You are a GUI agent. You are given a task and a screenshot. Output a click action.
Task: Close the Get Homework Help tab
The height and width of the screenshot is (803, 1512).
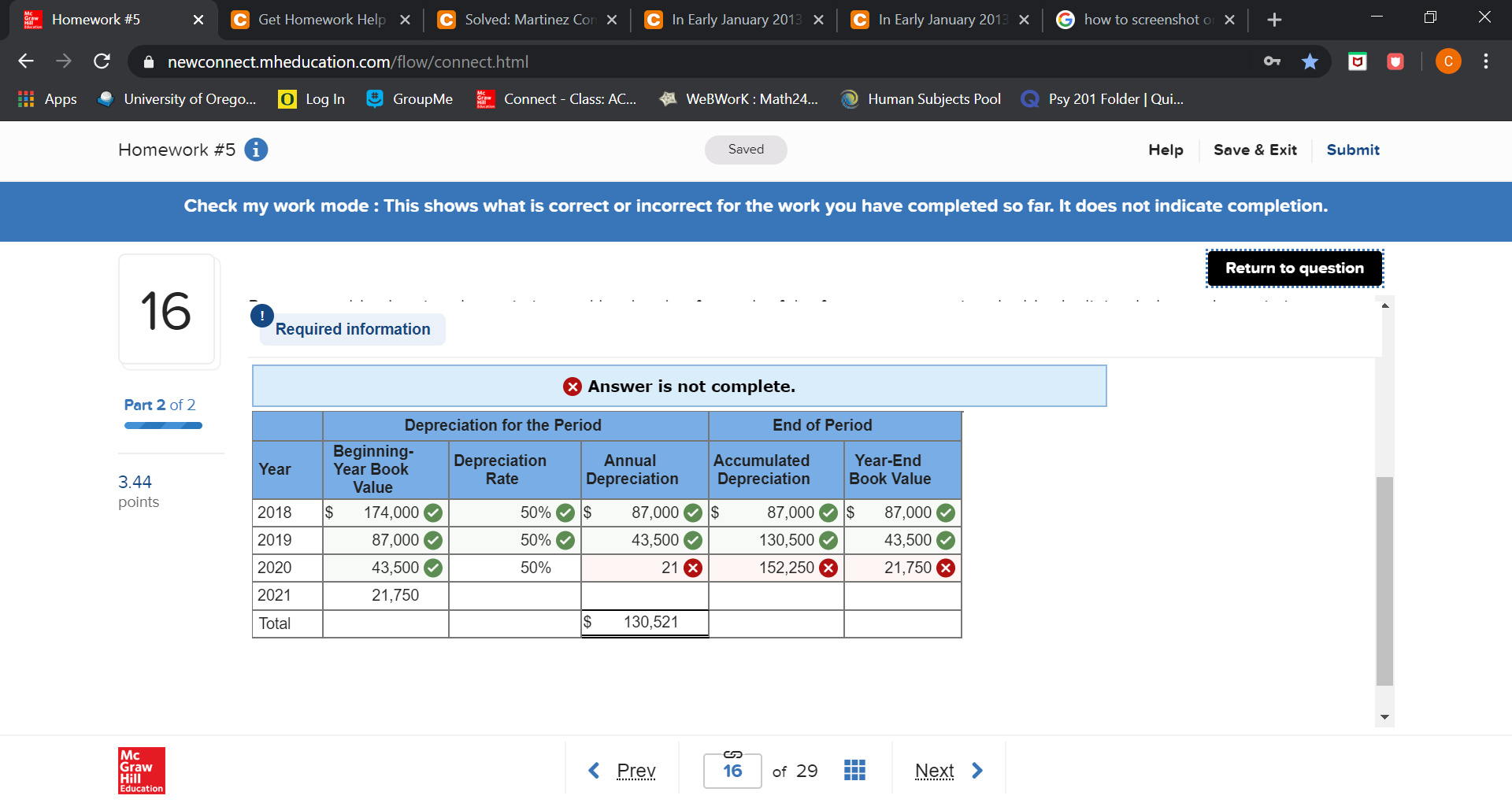tap(405, 20)
